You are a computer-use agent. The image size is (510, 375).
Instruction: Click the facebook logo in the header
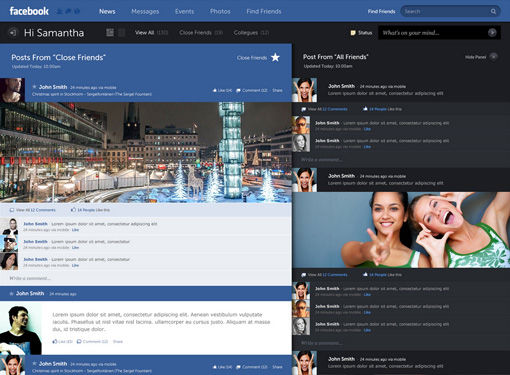click(x=29, y=11)
